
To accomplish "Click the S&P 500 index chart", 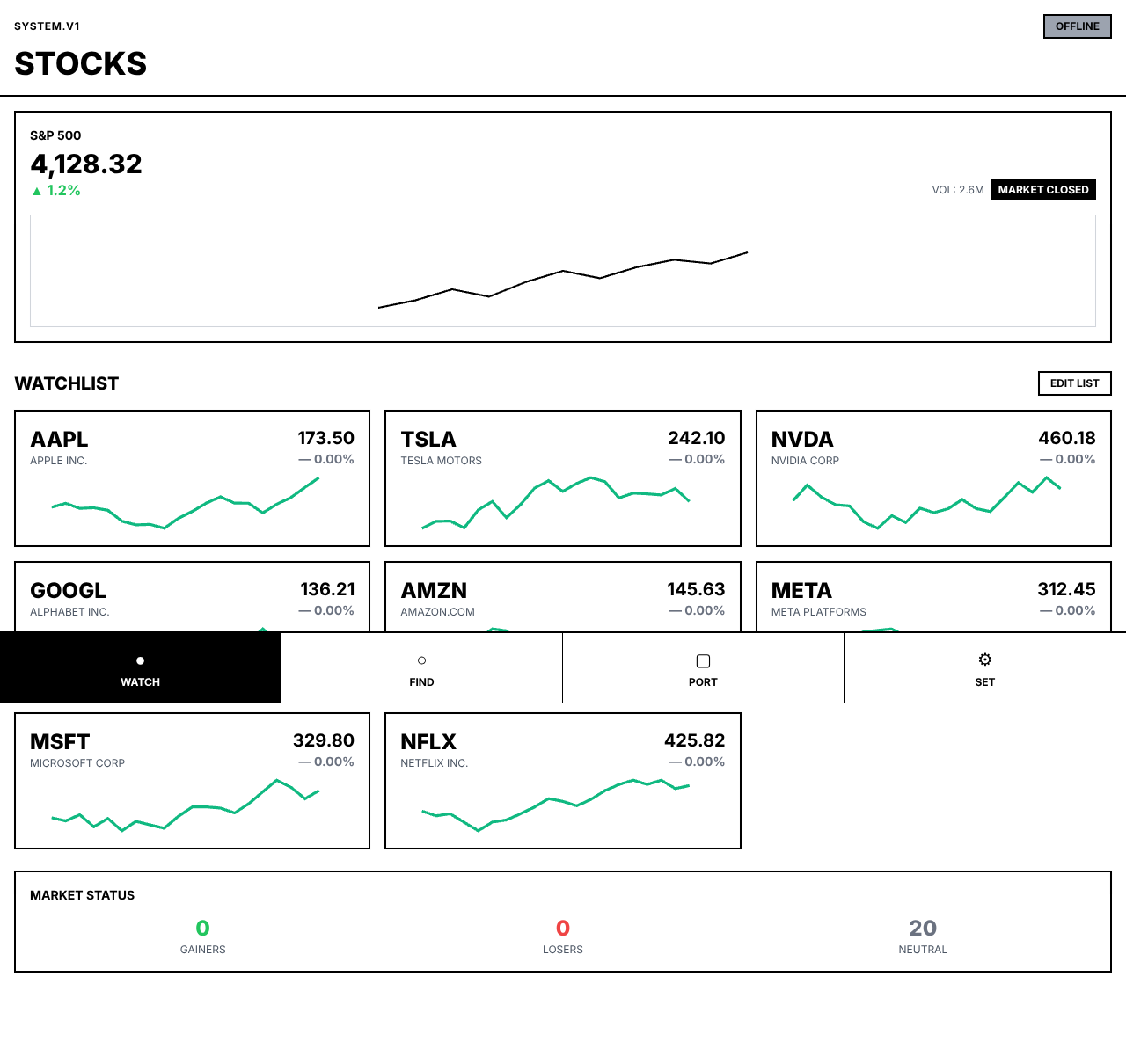I will point(563,271).
